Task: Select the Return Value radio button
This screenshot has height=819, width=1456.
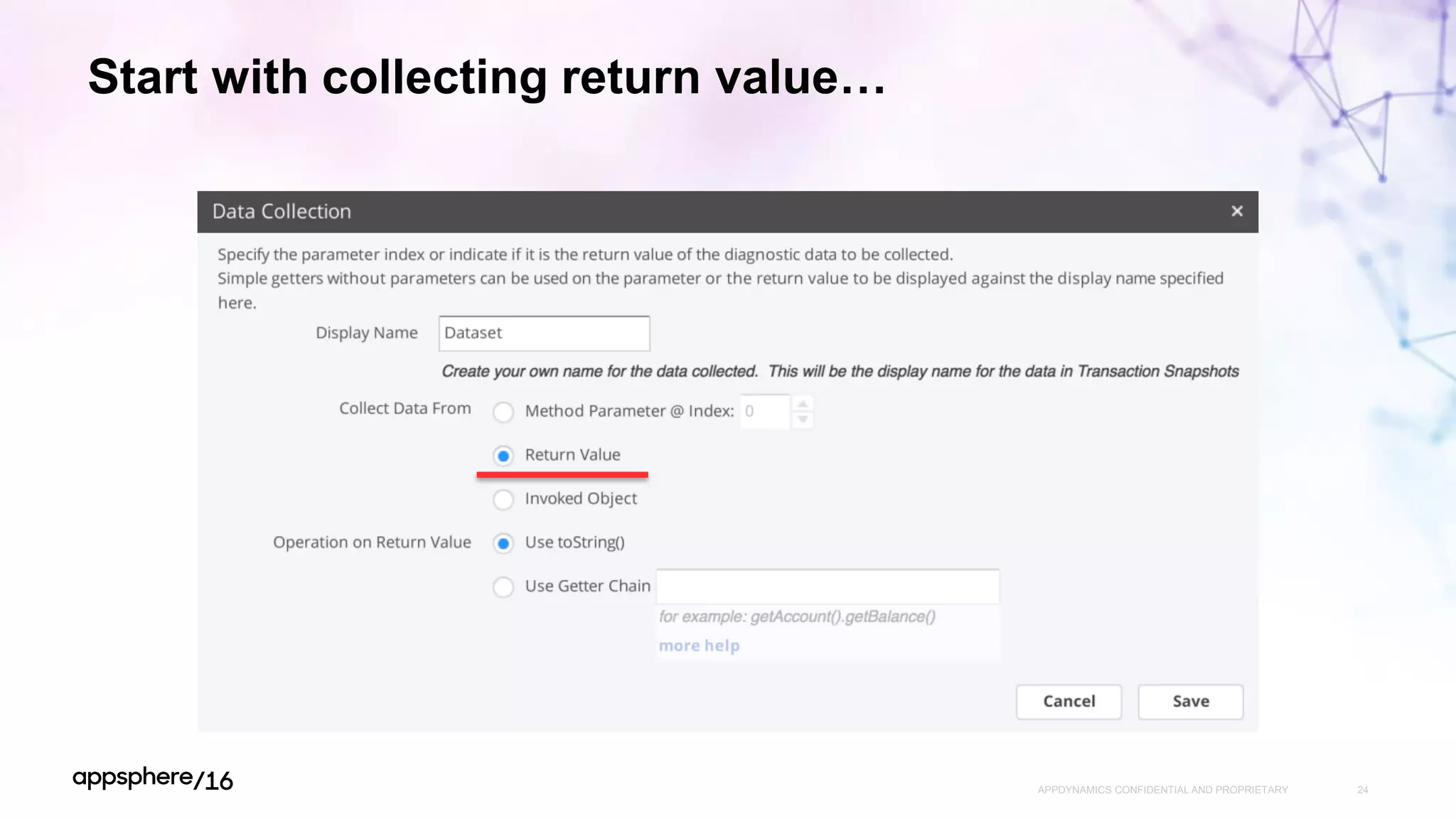Action: pyautogui.click(x=503, y=456)
